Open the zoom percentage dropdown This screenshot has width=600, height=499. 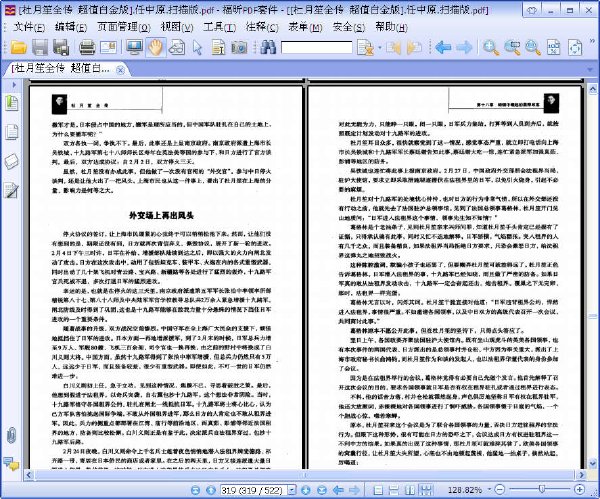click(x=489, y=490)
